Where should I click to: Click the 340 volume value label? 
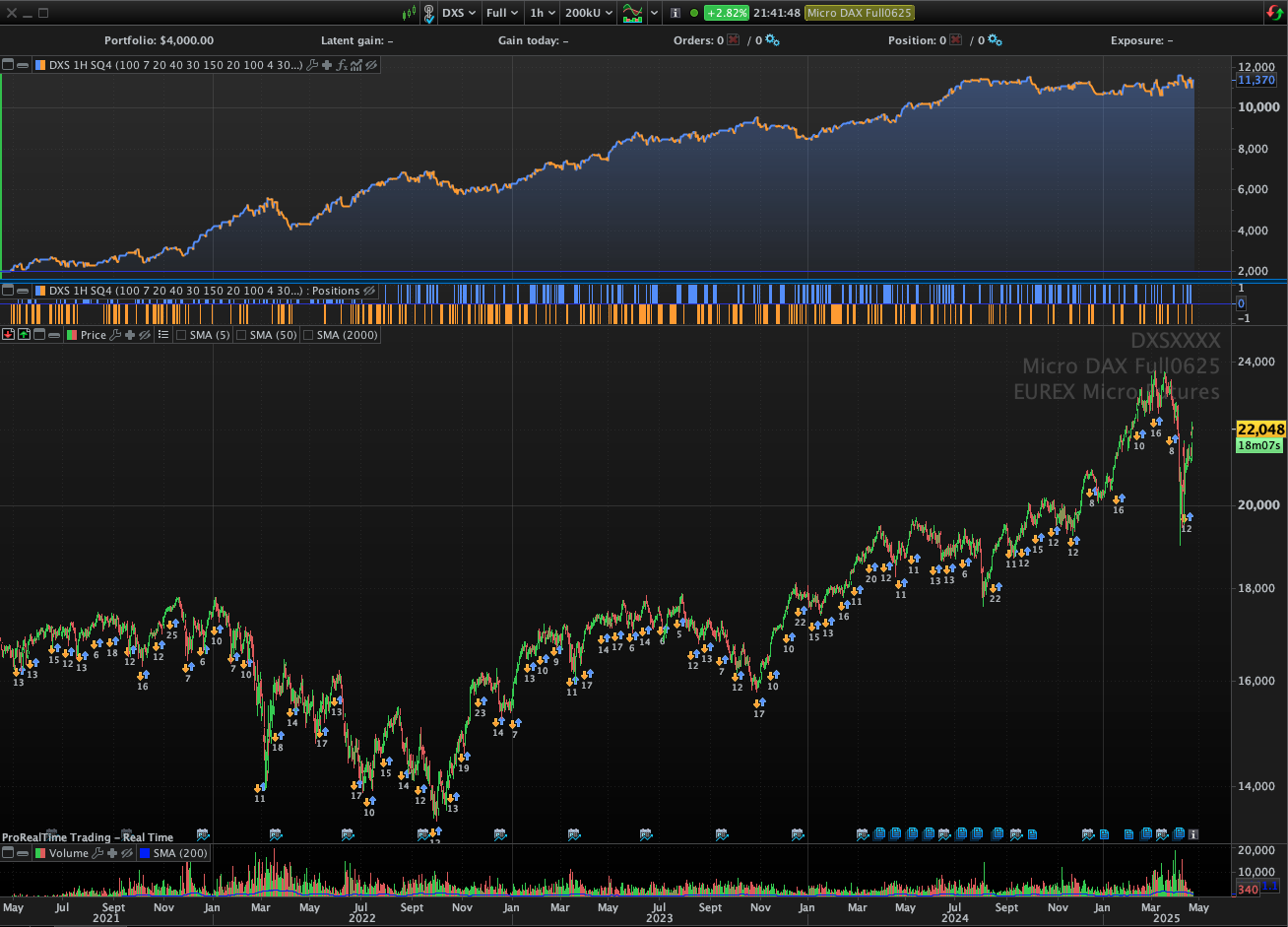click(1246, 890)
